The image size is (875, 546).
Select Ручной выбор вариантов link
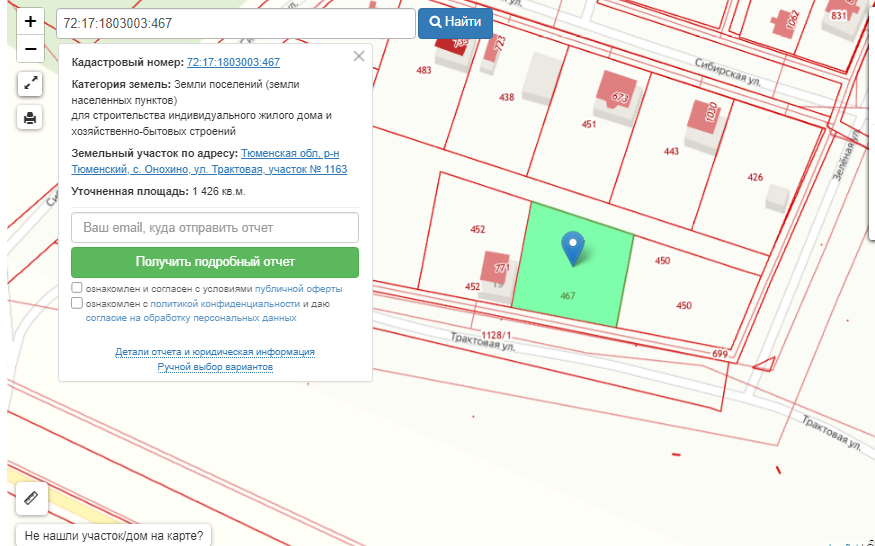(215, 367)
